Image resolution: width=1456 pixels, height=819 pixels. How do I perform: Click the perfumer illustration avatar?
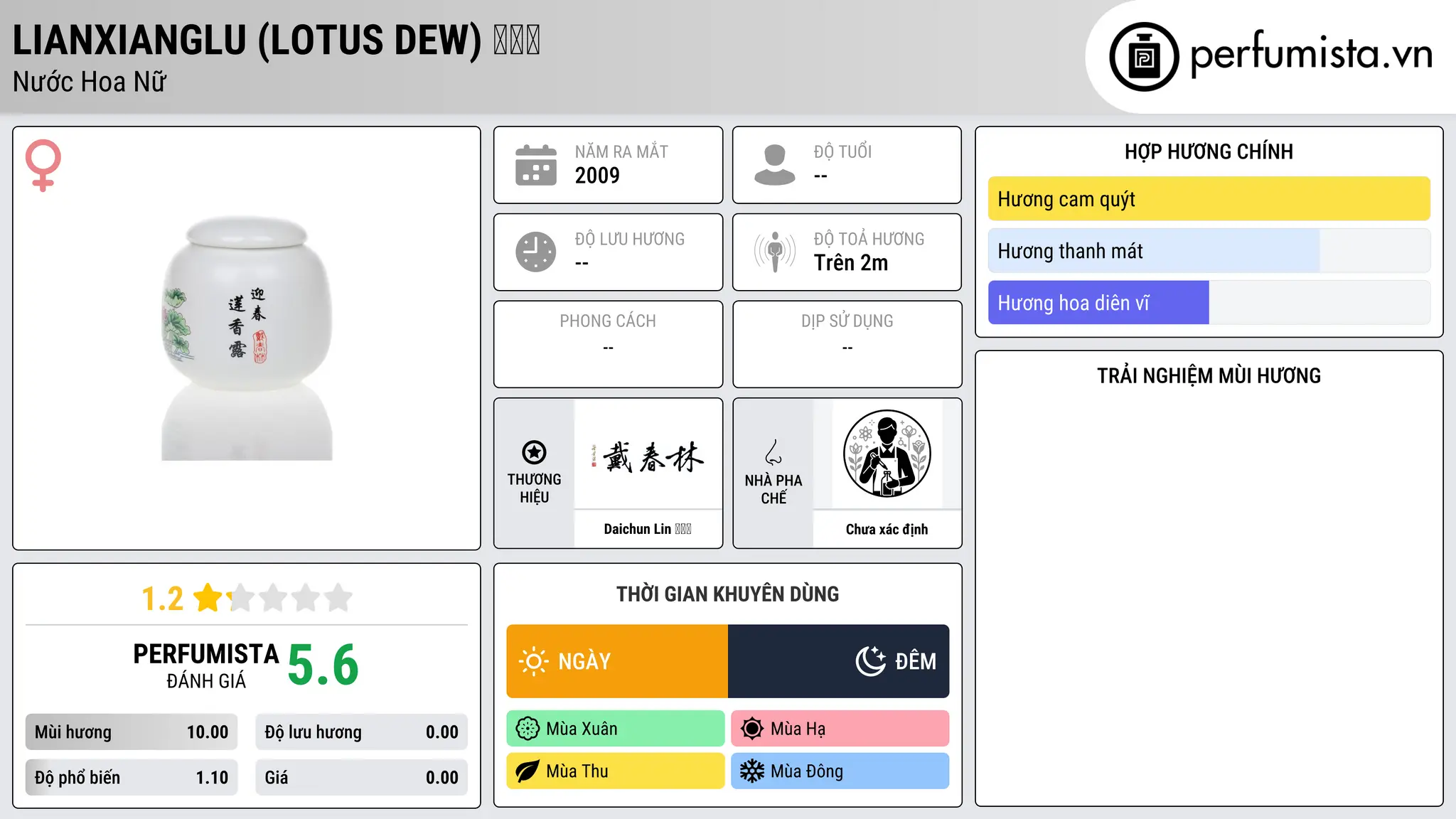pos(887,454)
